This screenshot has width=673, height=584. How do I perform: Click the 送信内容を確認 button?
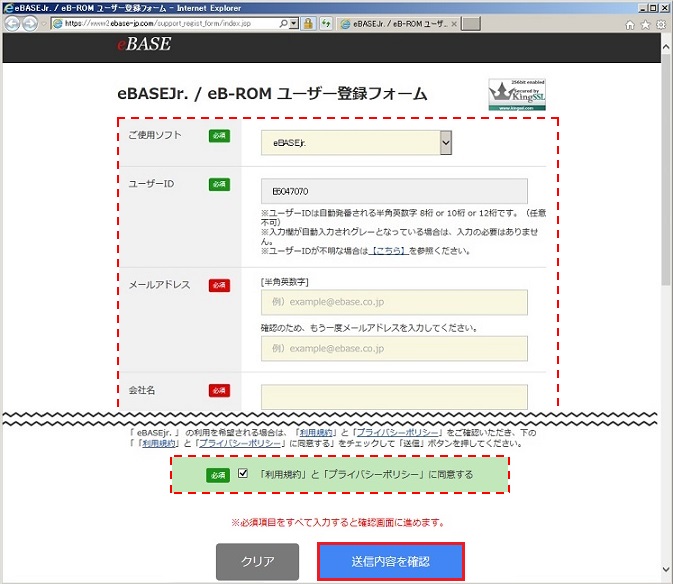(391, 561)
